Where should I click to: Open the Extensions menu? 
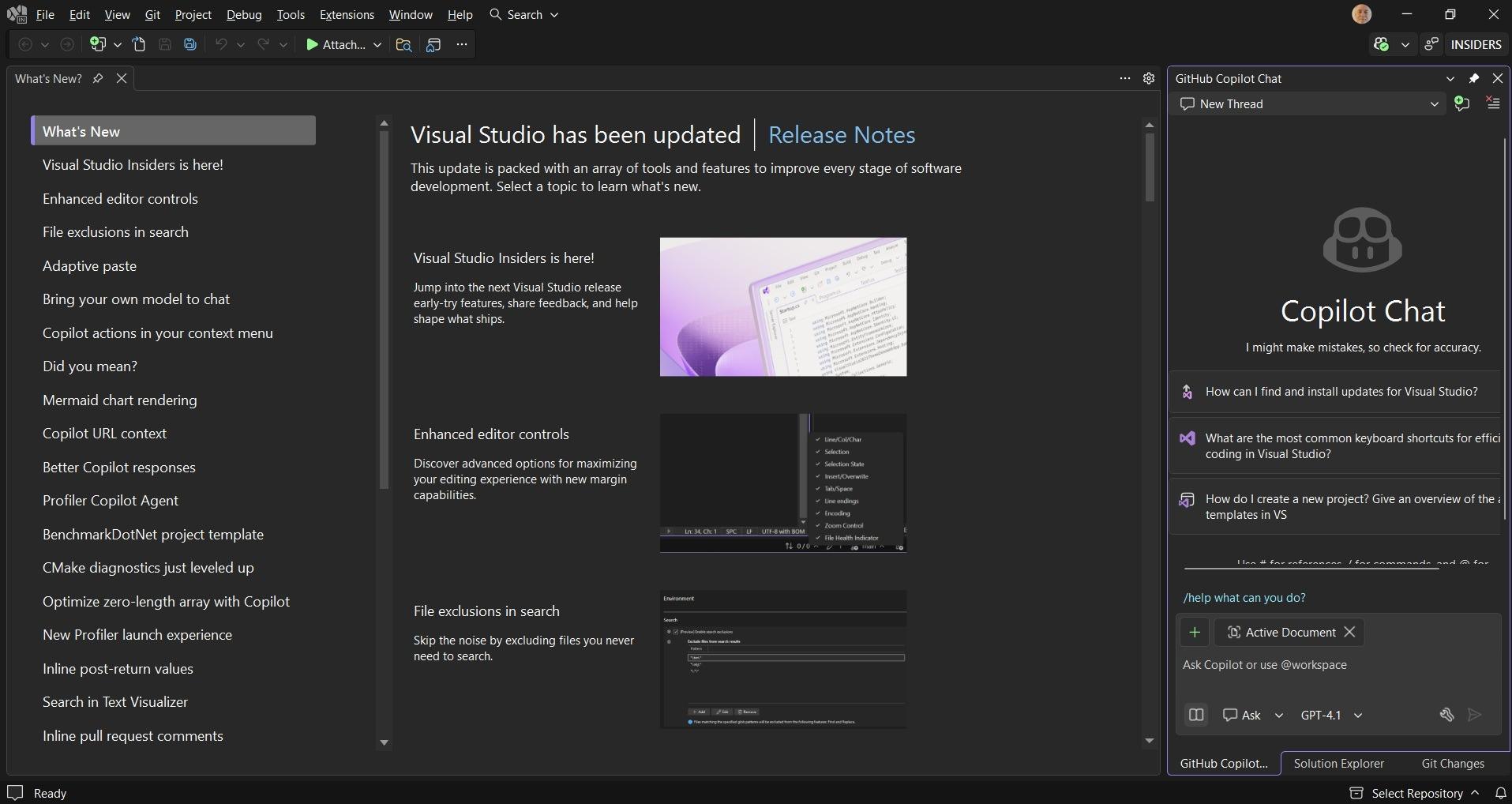click(347, 14)
